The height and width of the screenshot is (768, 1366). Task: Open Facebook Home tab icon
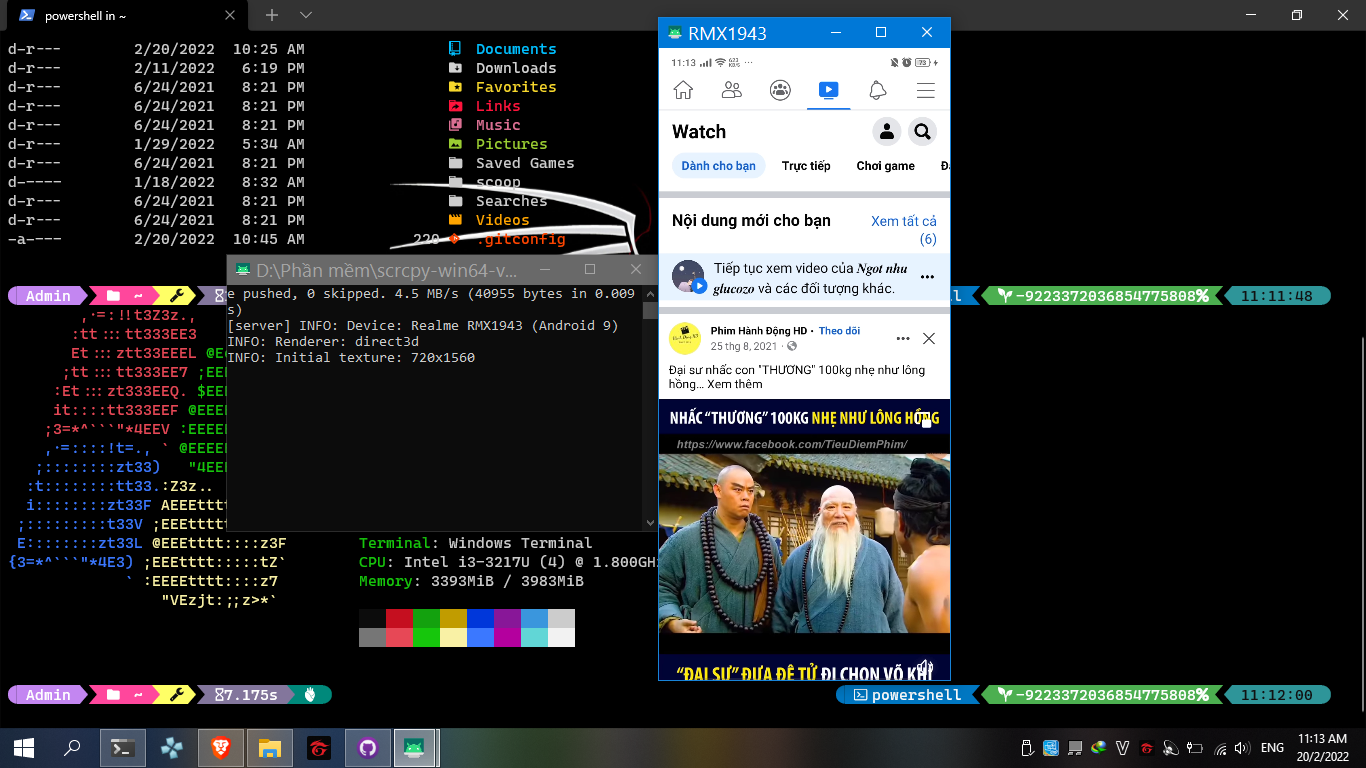pos(683,90)
